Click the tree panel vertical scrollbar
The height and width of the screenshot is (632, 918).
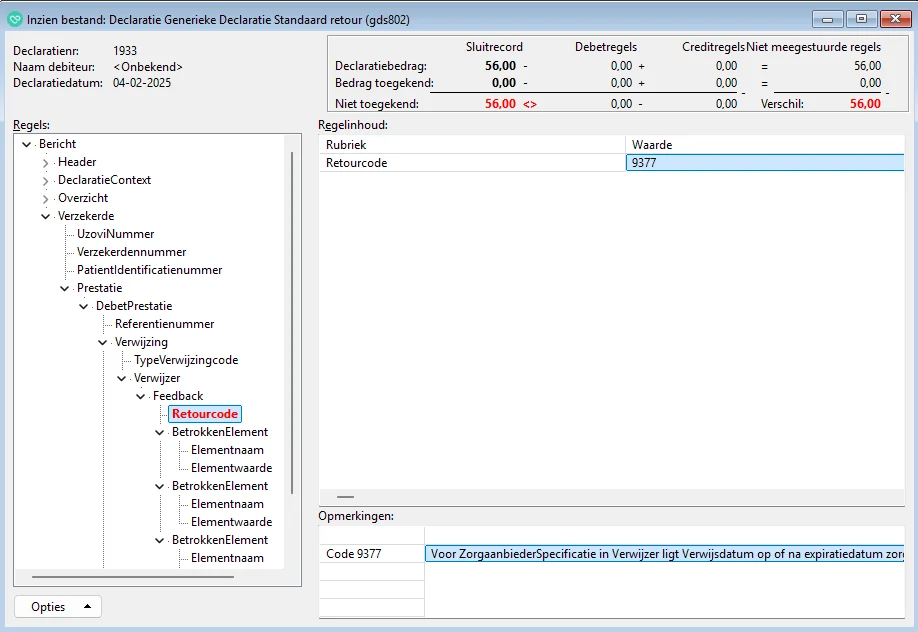pyautogui.click(x=291, y=320)
